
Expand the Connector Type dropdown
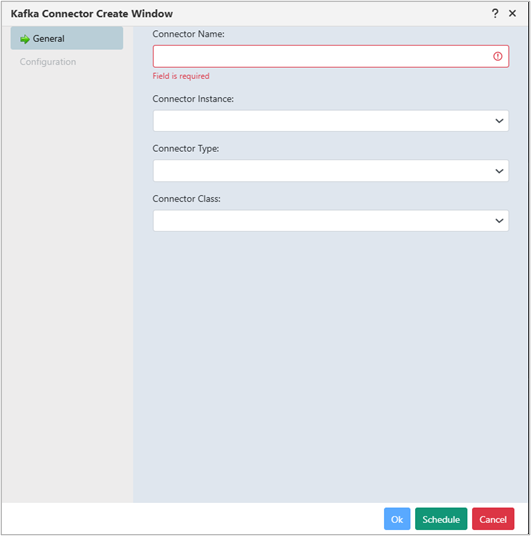pyautogui.click(x=331, y=171)
